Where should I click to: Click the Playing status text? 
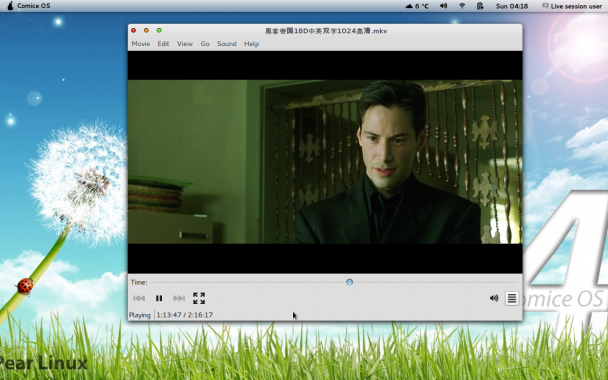(140, 315)
